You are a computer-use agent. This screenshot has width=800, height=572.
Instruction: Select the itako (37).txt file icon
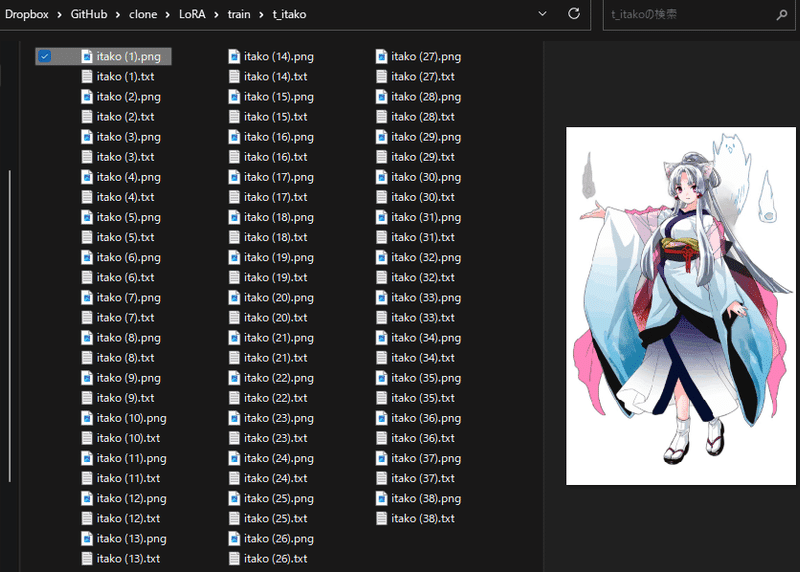382,478
